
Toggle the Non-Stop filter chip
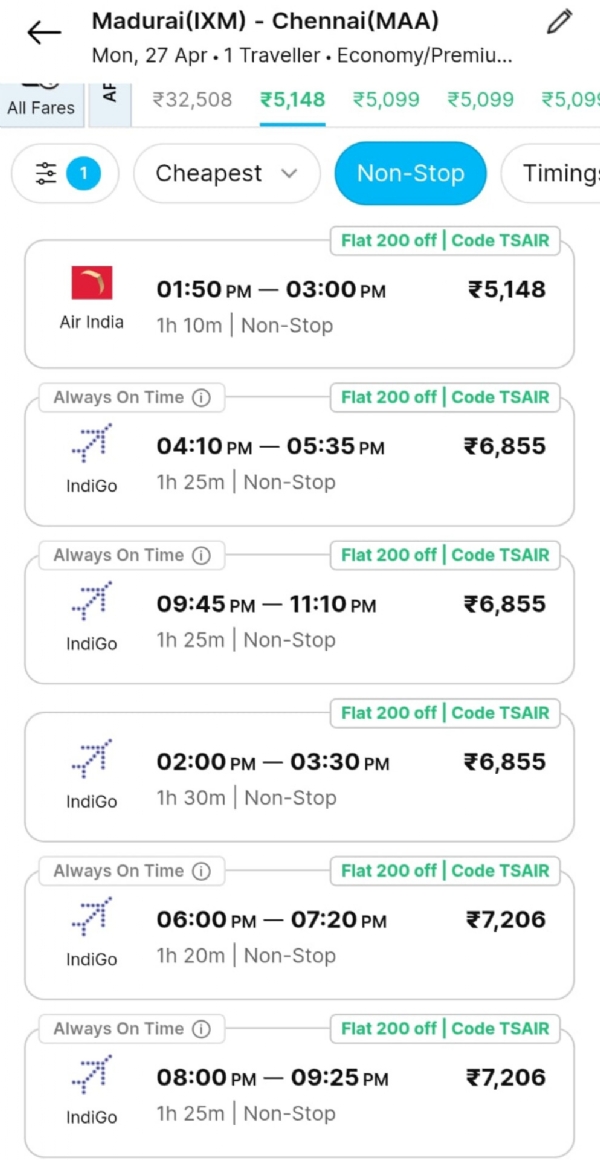pos(410,174)
